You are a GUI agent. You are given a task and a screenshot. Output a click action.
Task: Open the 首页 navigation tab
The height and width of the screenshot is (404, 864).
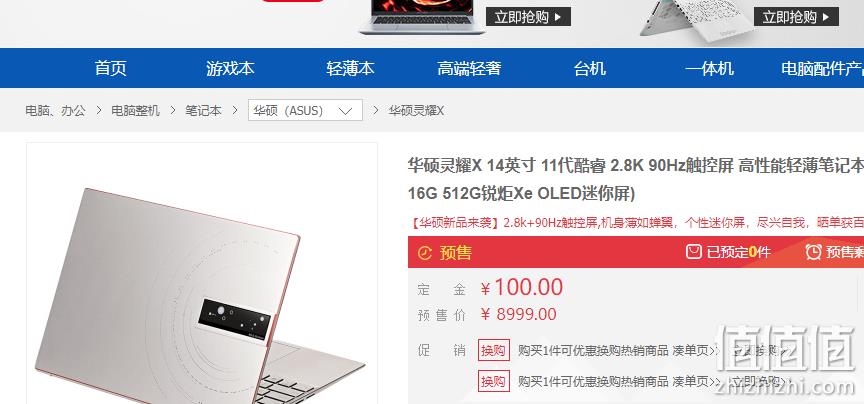pyautogui.click(x=111, y=68)
